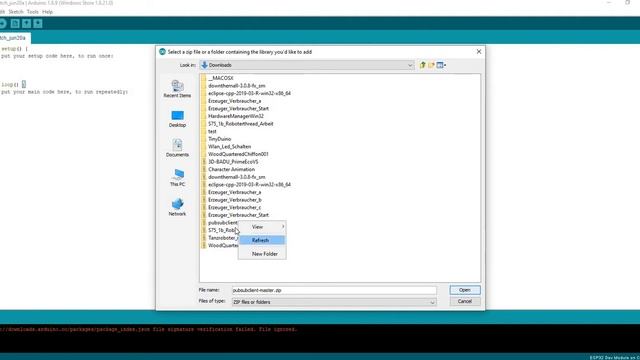Select the Erzeuger_Verbraucher_c zip file
This screenshot has width=640, height=360.
tap(231, 207)
